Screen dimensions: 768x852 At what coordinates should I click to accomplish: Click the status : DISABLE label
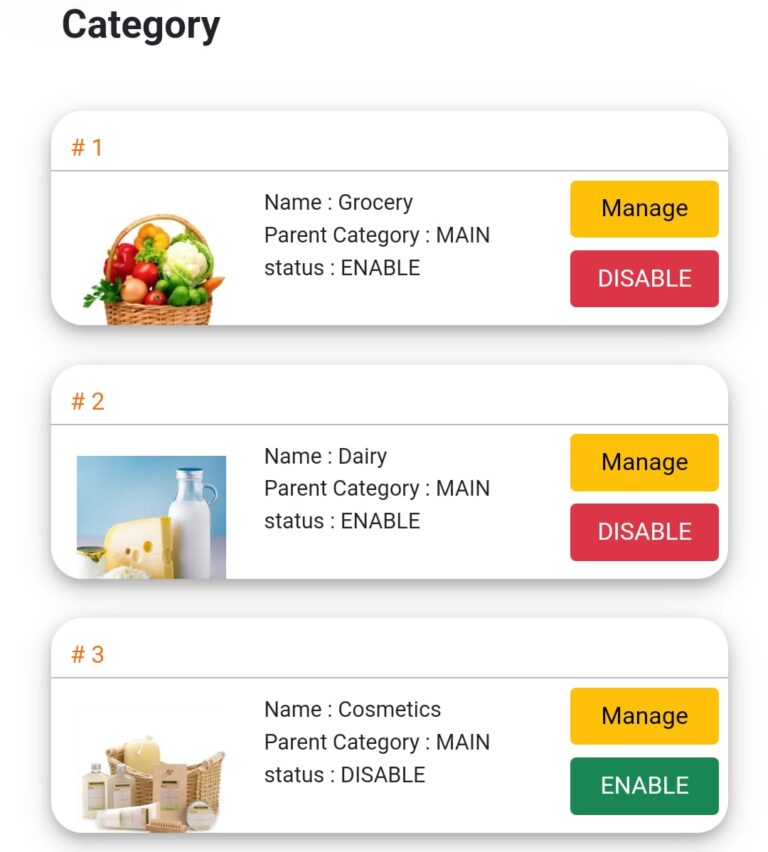[x=345, y=775]
